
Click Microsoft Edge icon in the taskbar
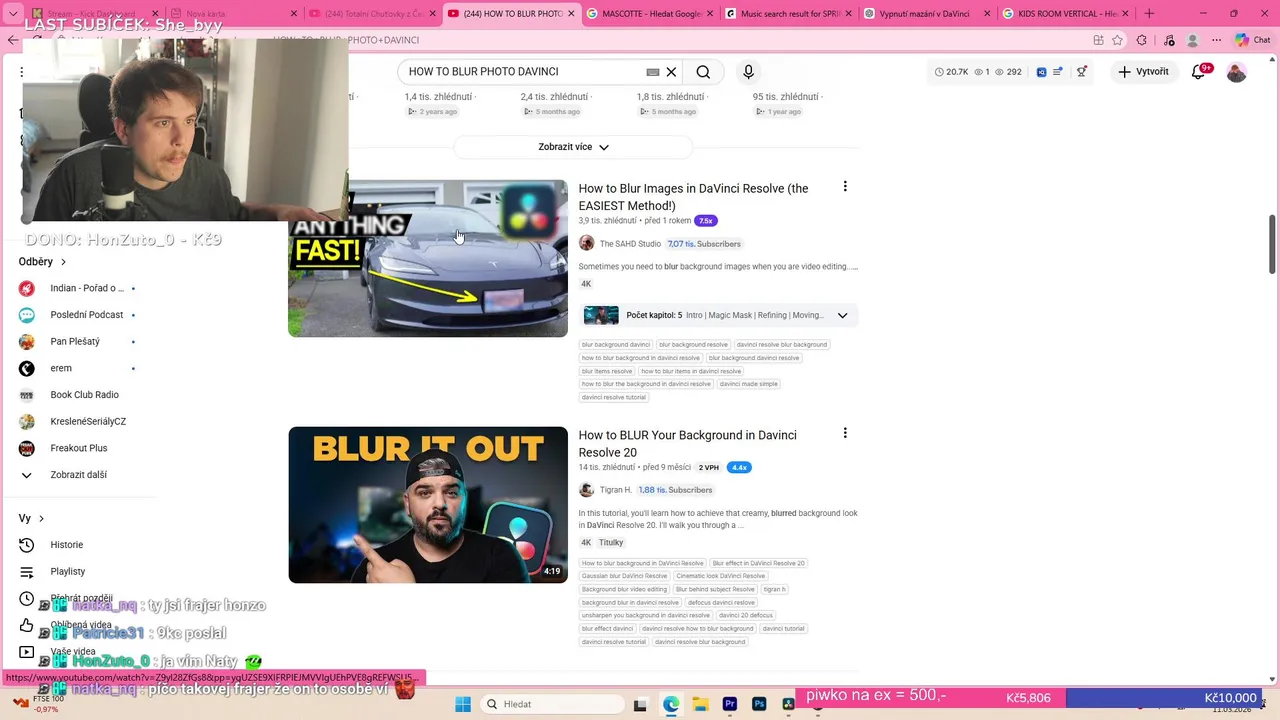671,704
